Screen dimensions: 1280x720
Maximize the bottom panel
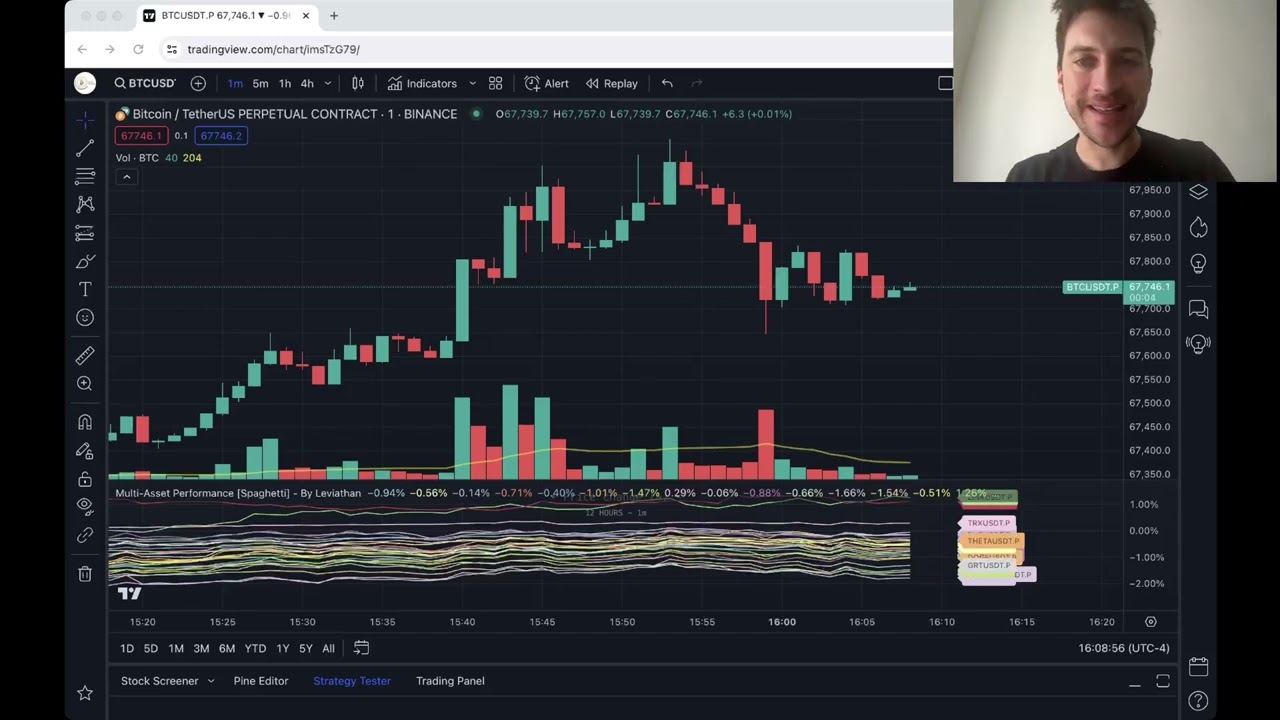(x=1163, y=681)
